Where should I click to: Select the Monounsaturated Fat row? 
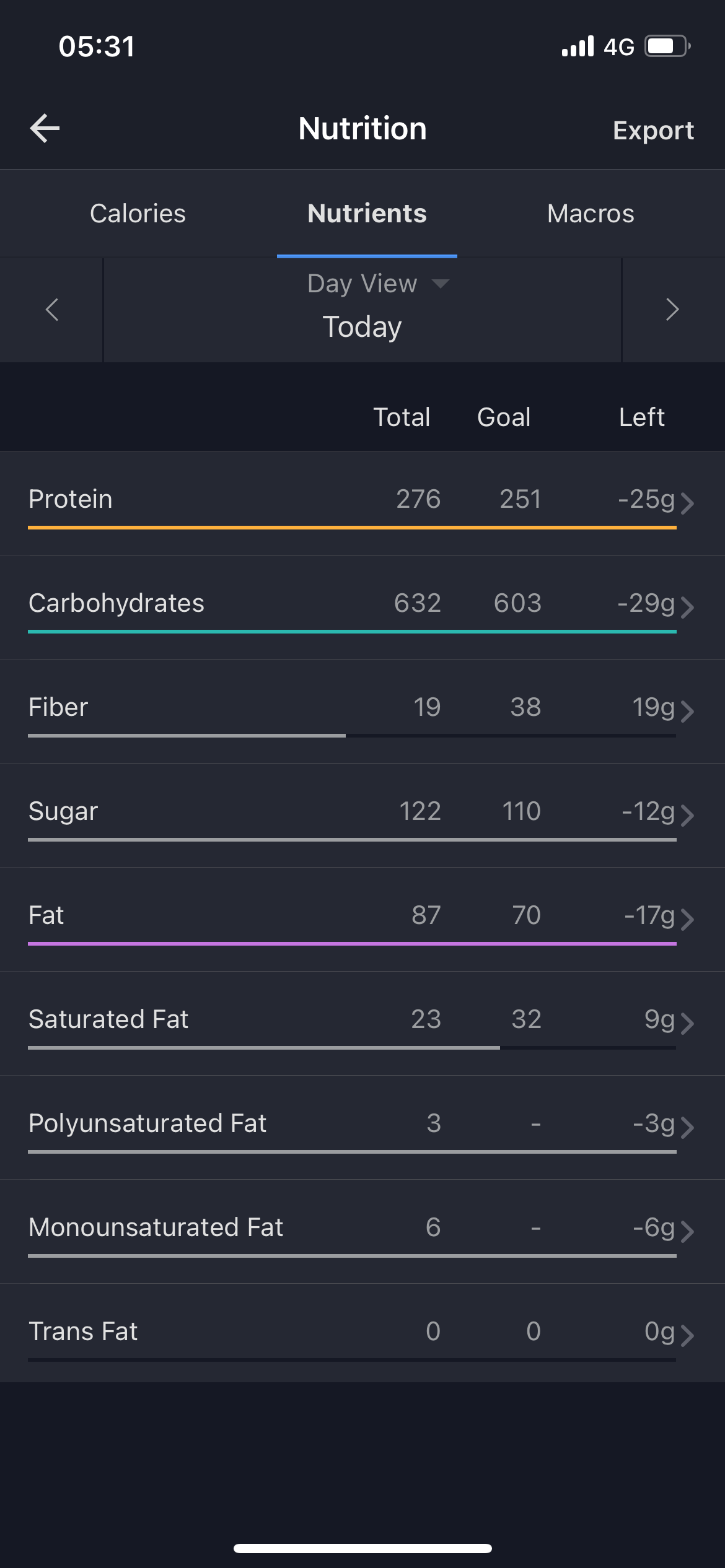pos(362,1232)
